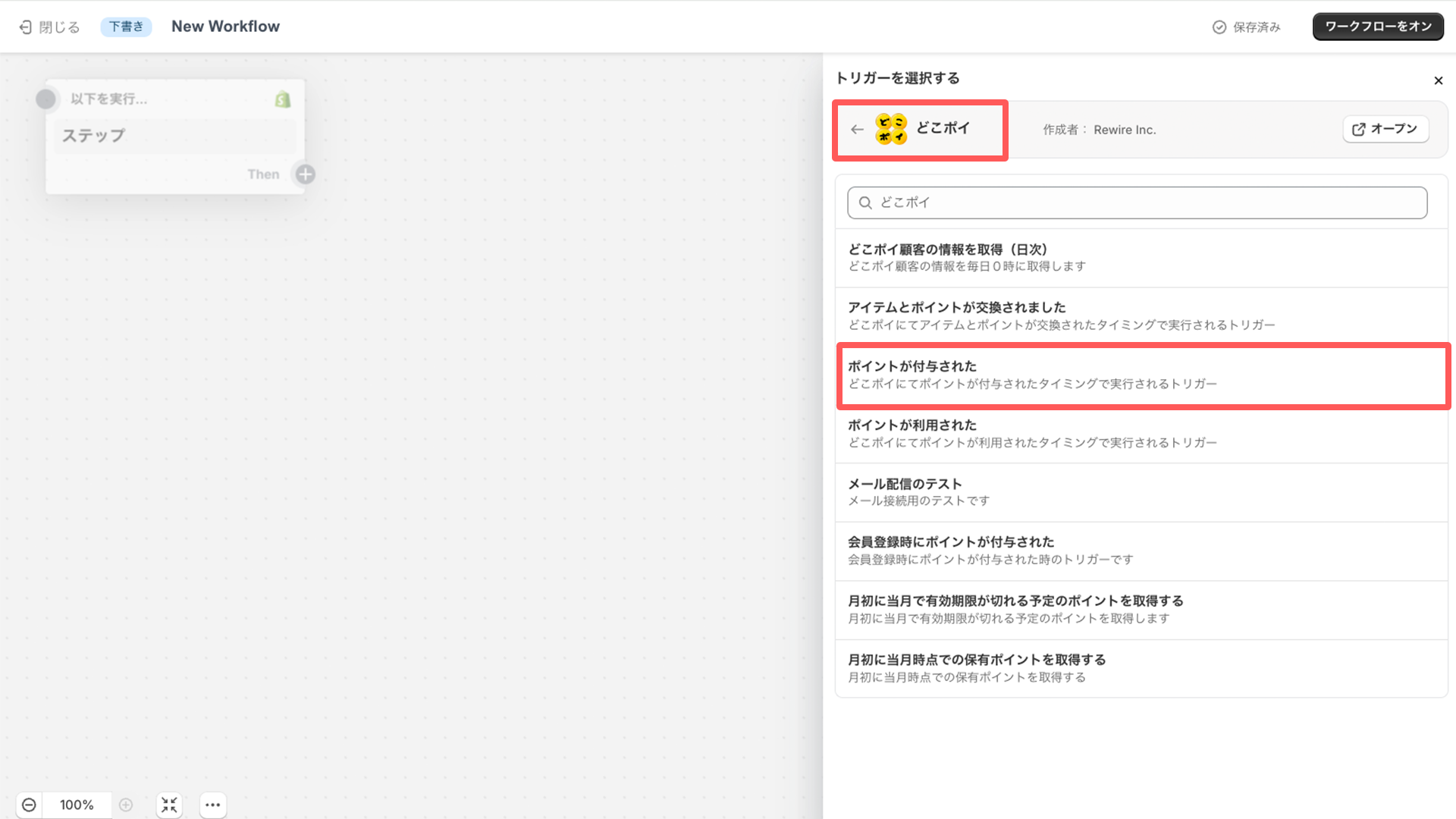Click the save status checkmark icon
The image size is (1456, 819).
tap(1218, 26)
